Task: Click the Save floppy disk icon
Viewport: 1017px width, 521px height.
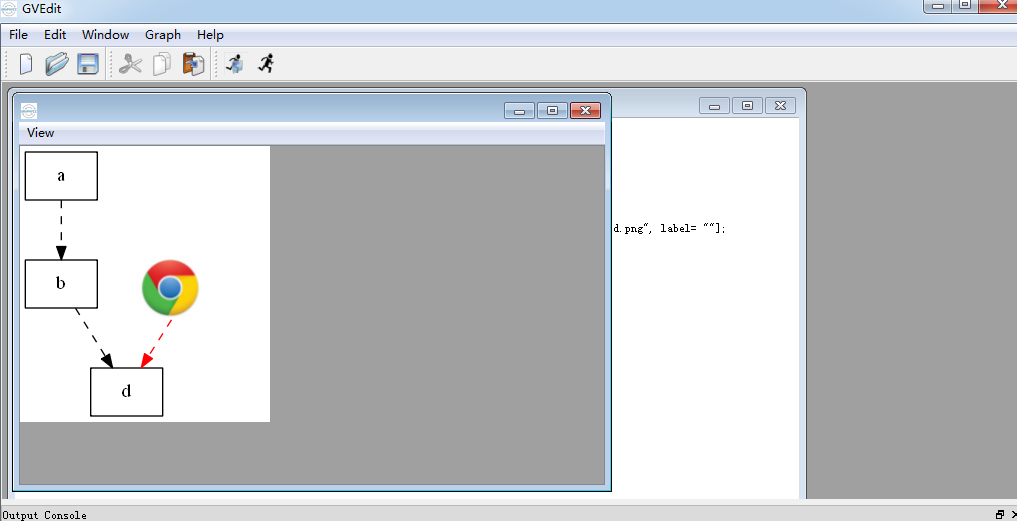Action: click(x=88, y=64)
